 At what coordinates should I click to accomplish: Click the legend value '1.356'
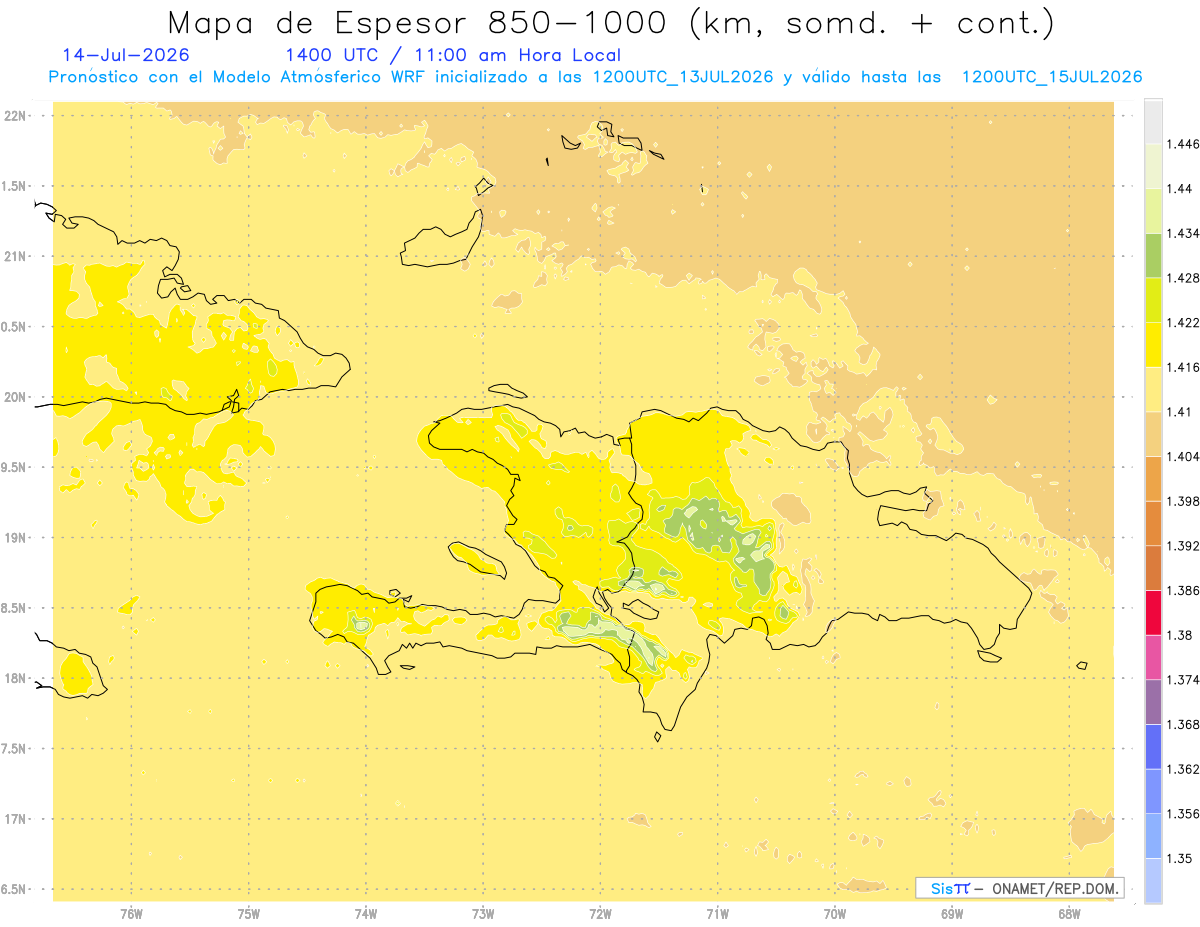1183,814
